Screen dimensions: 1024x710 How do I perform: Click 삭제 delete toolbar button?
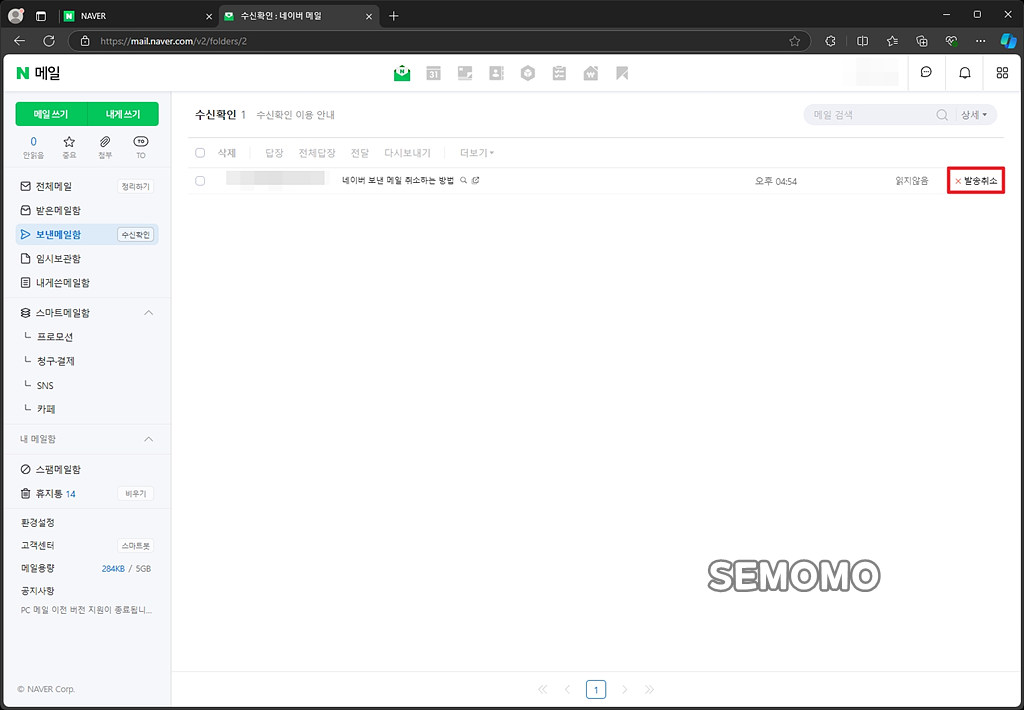[227, 153]
